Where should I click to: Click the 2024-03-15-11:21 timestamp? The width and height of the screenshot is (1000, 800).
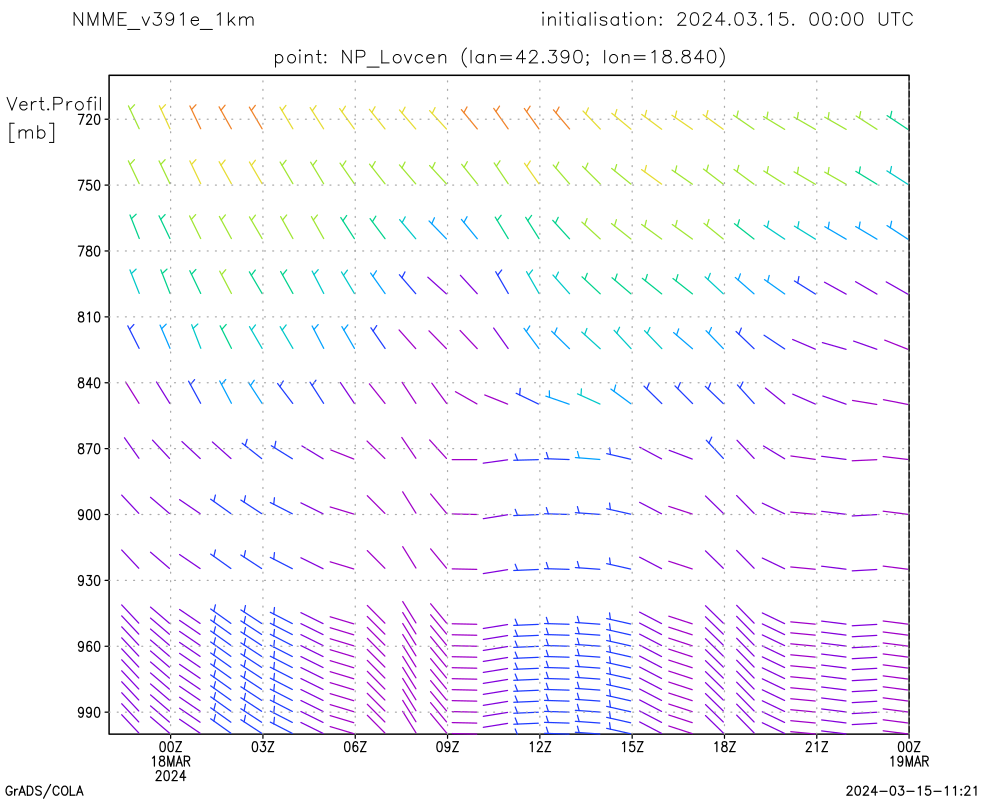912,792
